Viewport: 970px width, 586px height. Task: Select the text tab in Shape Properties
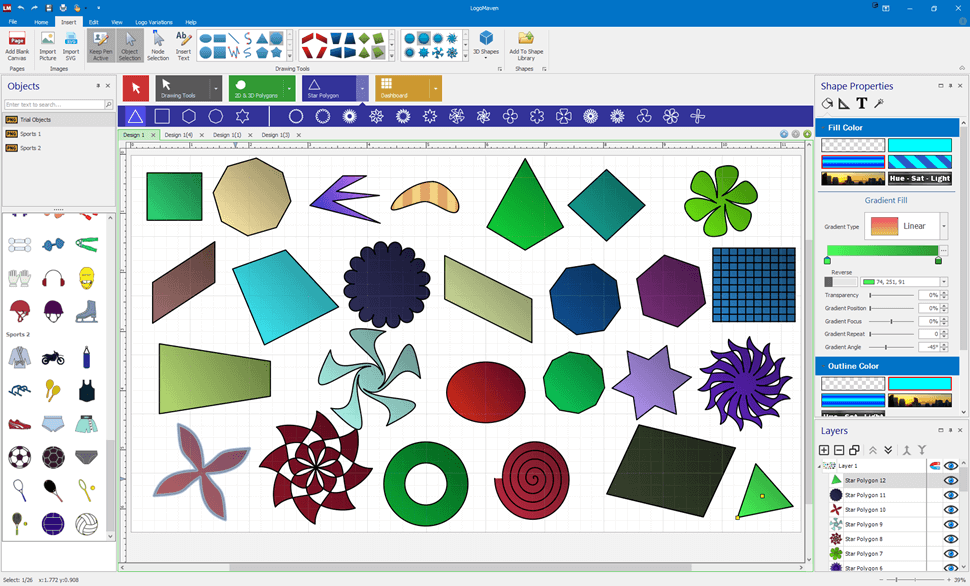click(x=861, y=103)
